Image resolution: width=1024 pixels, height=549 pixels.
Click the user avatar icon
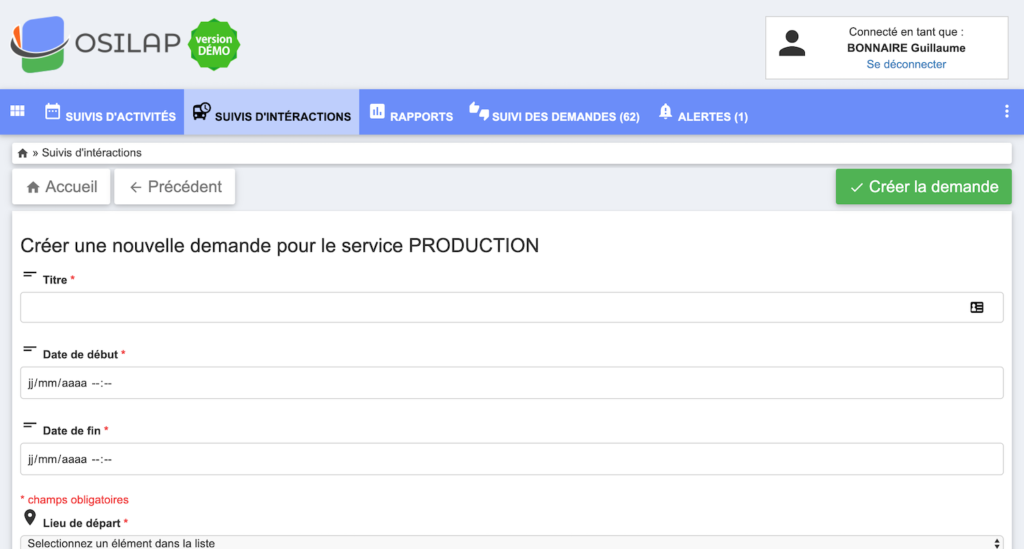792,44
